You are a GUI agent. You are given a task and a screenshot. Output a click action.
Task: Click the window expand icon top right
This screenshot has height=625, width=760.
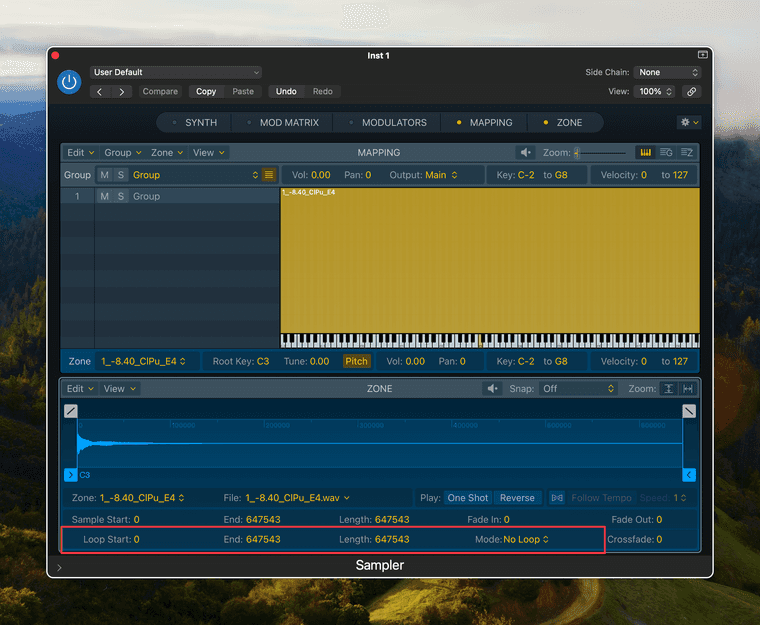tap(702, 55)
